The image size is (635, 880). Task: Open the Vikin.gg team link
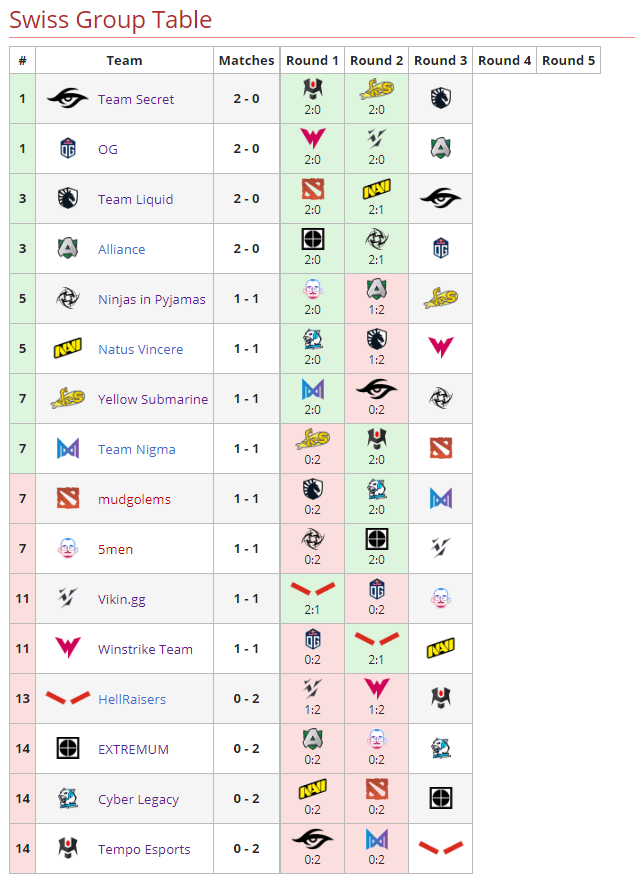click(121, 599)
